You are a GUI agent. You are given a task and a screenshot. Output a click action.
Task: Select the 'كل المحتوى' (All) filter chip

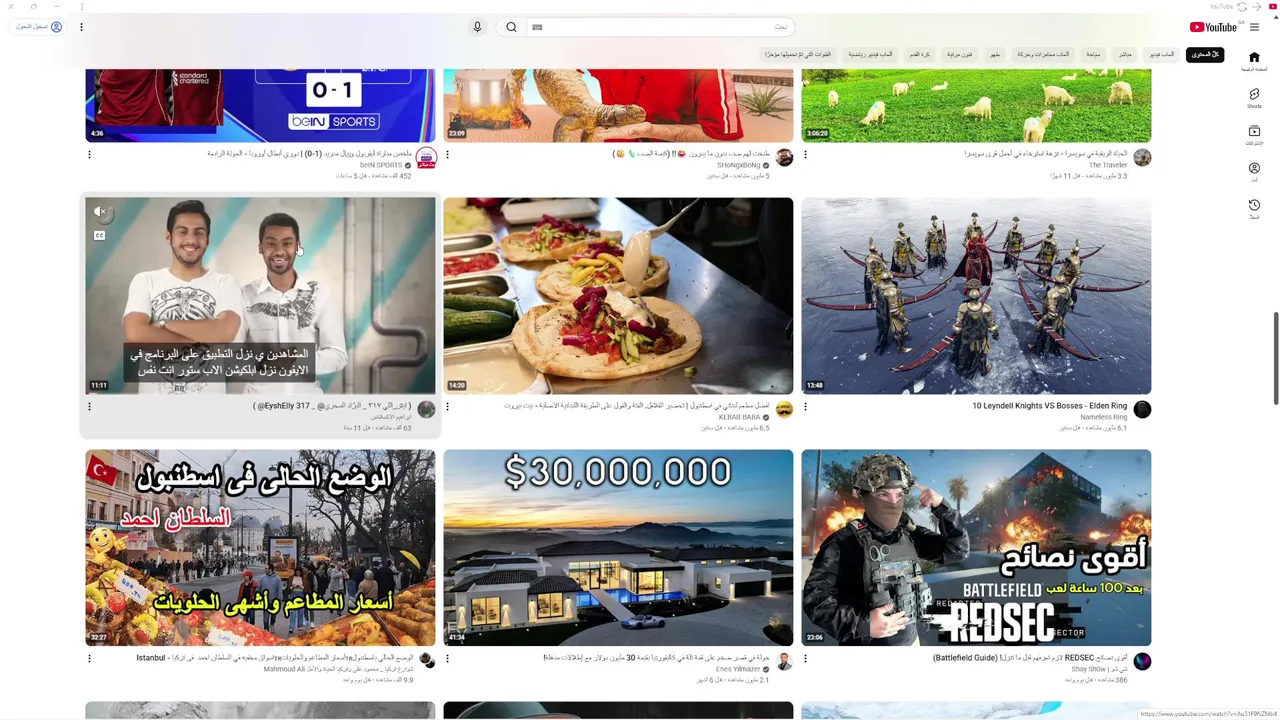1205,54
